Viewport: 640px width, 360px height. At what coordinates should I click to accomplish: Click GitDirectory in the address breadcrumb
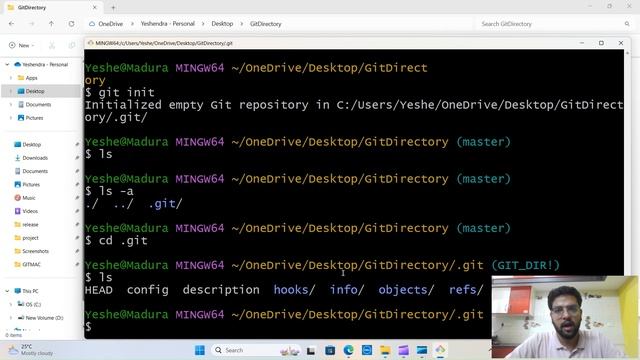pos(266,24)
